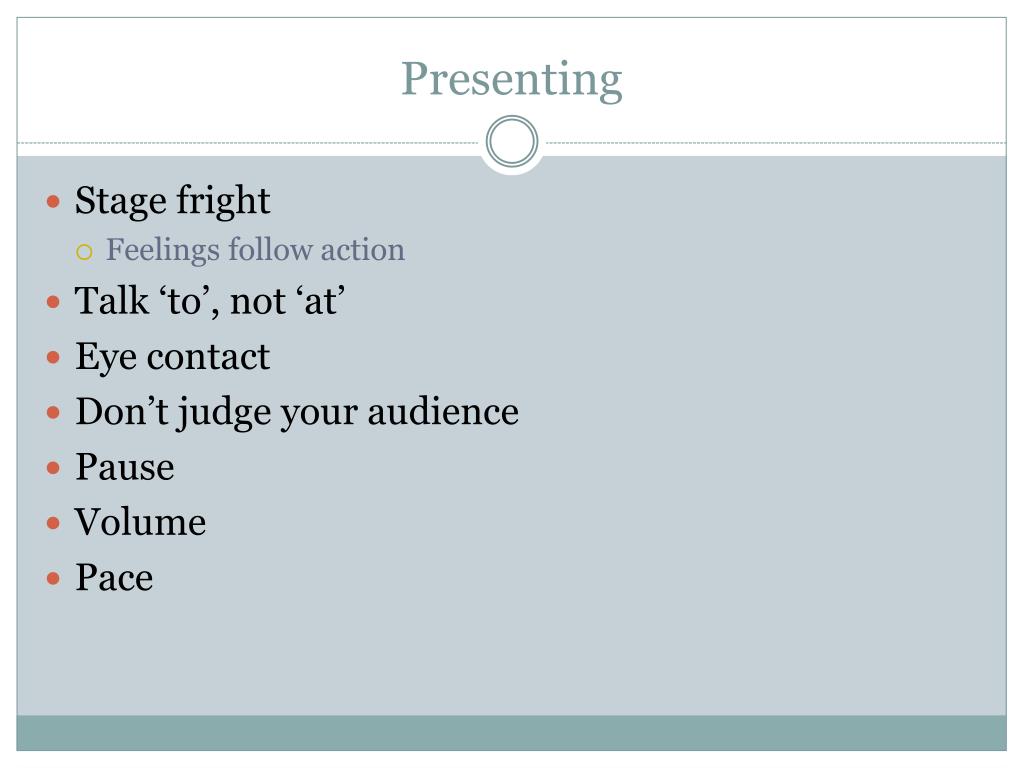Click the bullet beside Don't judge your audience
The height and width of the screenshot is (768, 1024).
(54, 413)
